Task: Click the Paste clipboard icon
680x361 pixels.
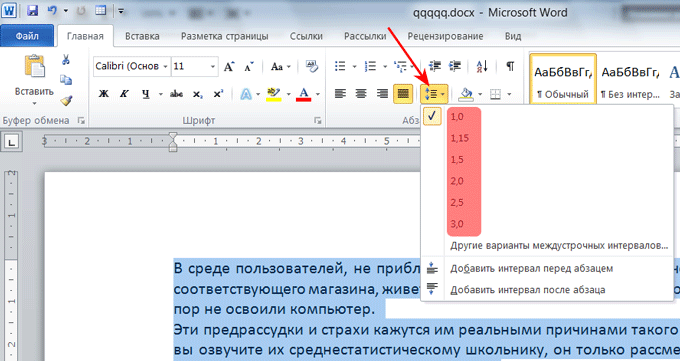Action: (x=34, y=66)
